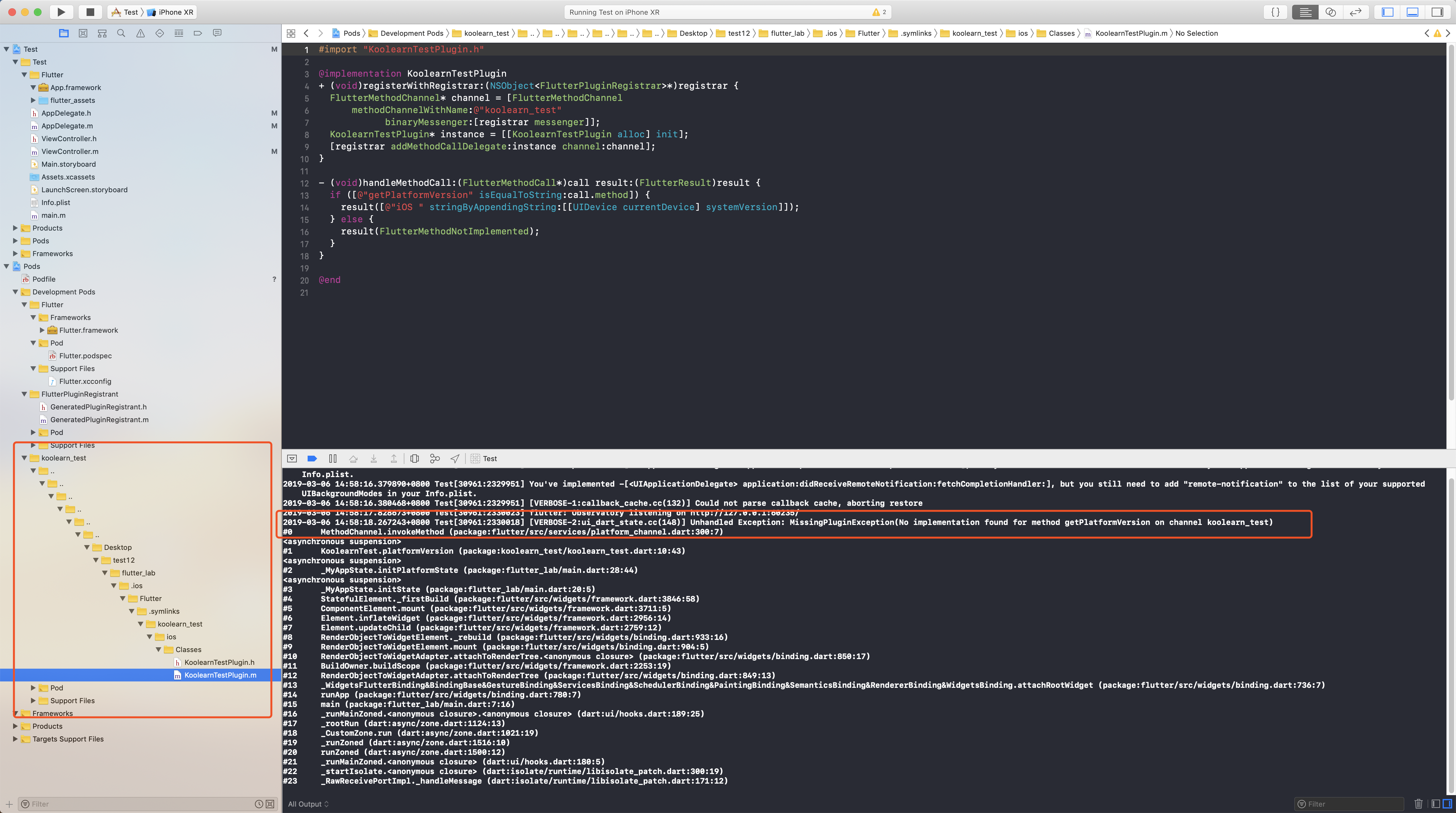Image resolution: width=1456 pixels, height=813 pixels.
Task: Show only console pane
Action: pyautogui.click(x=1447, y=804)
